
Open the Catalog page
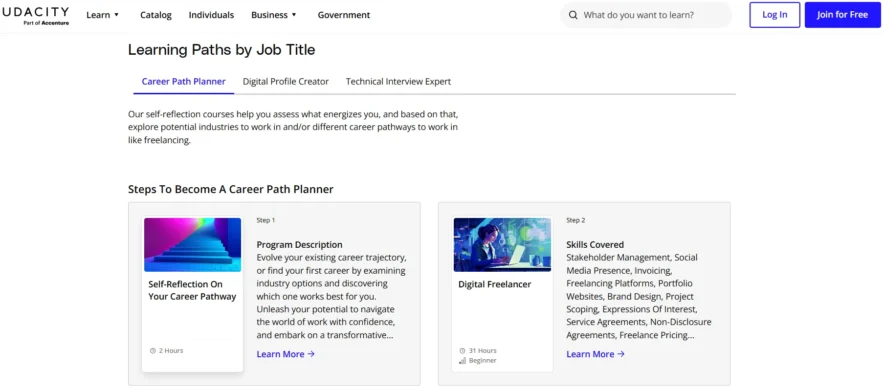point(156,15)
